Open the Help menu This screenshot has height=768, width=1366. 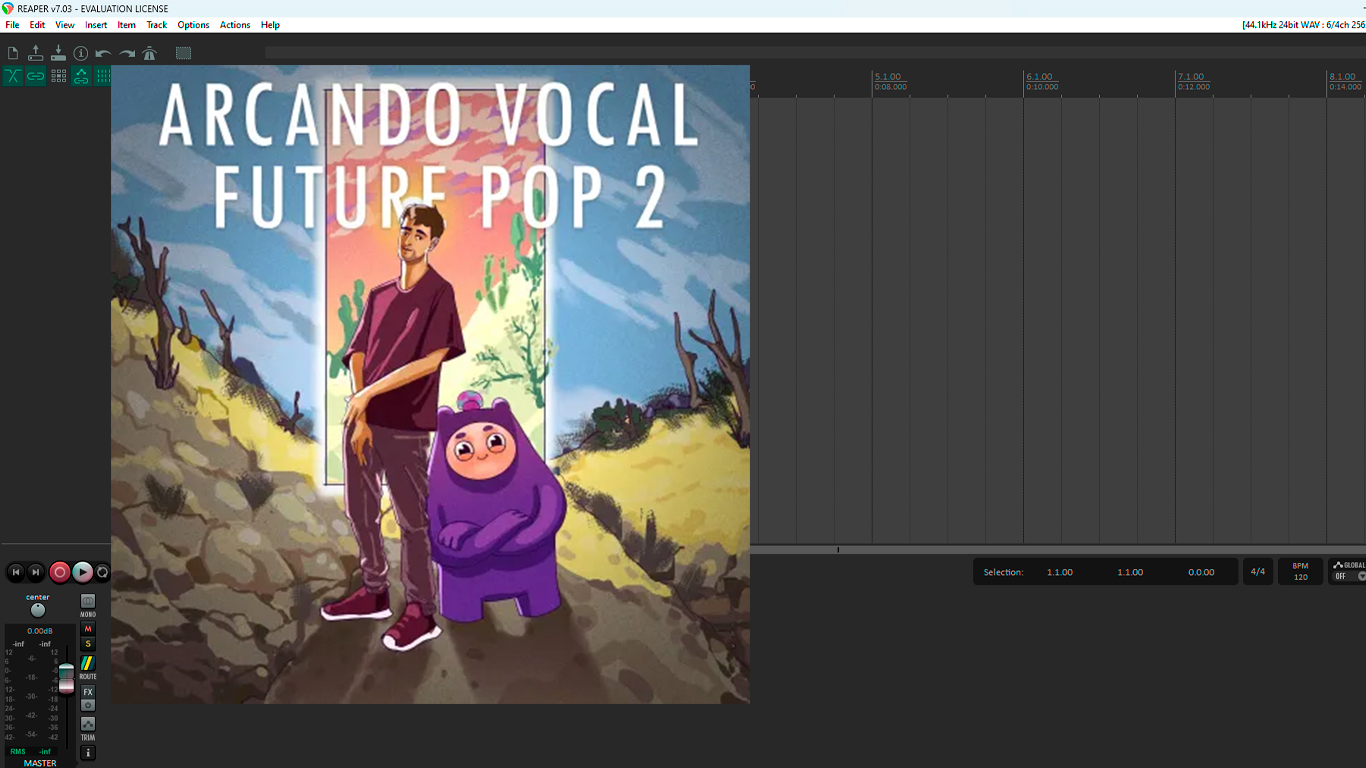tap(270, 25)
